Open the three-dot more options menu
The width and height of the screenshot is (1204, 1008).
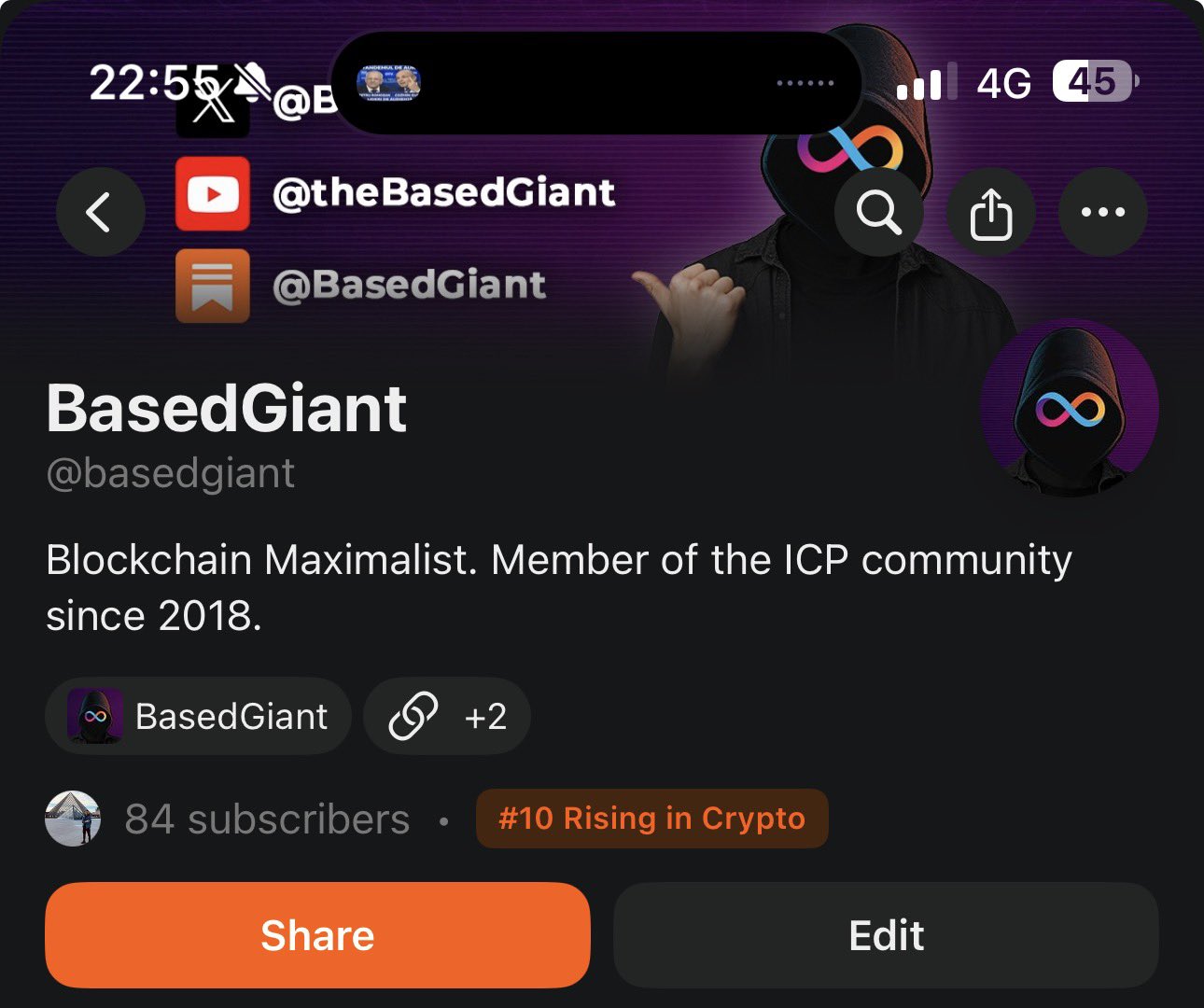tap(1103, 212)
